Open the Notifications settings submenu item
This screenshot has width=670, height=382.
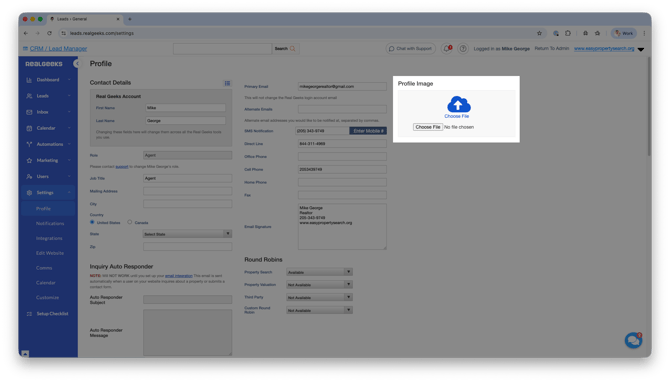pyautogui.click(x=50, y=224)
